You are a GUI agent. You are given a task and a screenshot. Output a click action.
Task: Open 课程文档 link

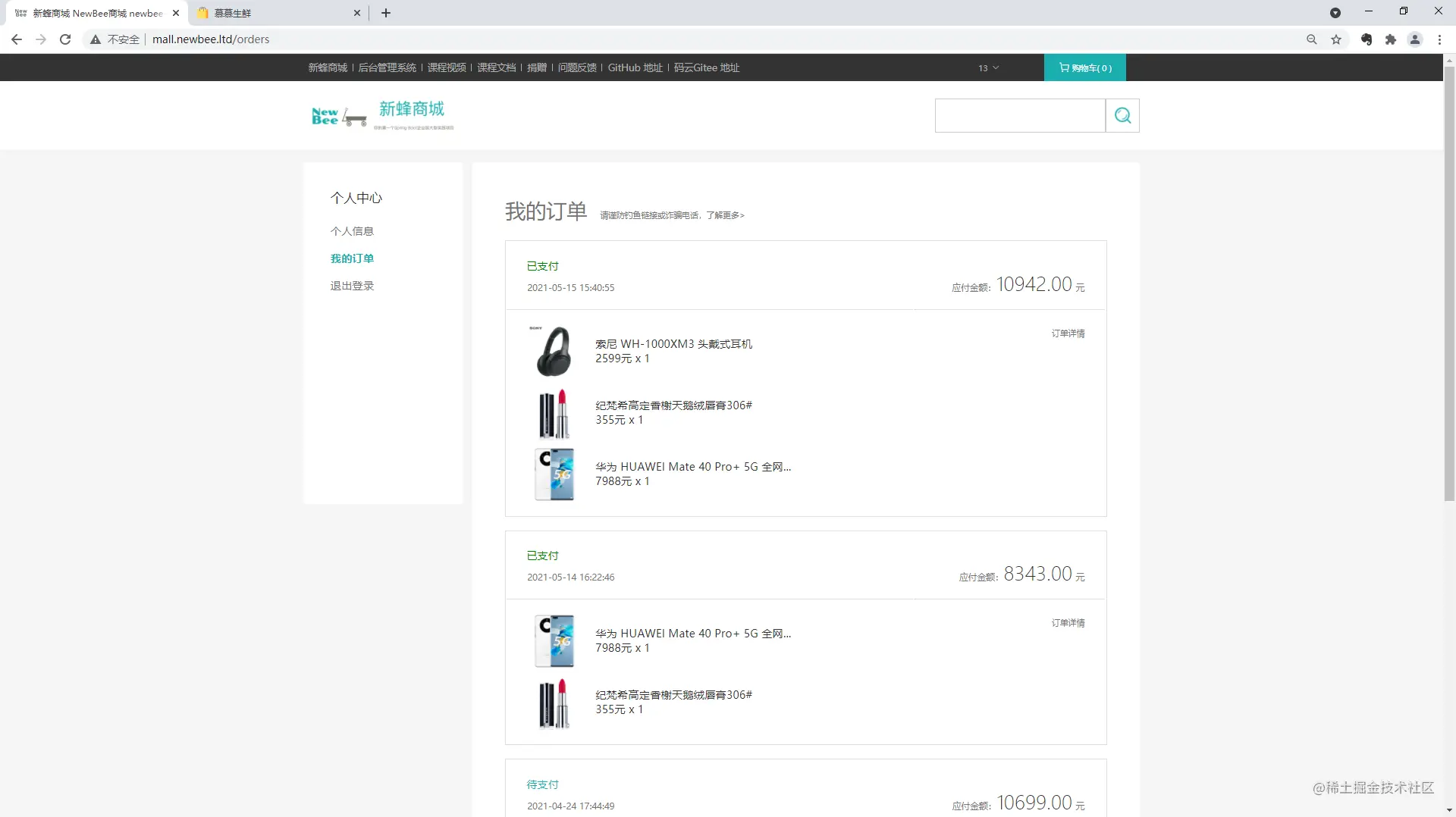(x=497, y=67)
